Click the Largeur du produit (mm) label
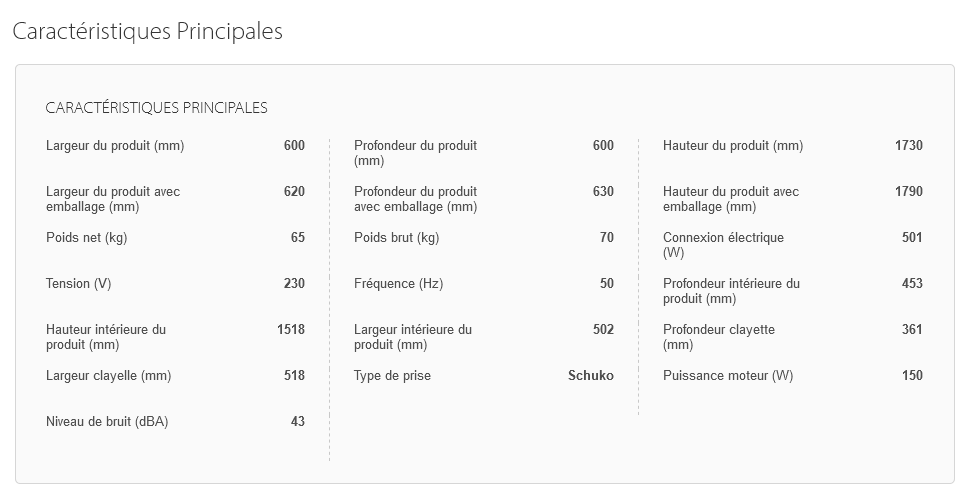The height and width of the screenshot is (494, 962). click(x=115, y=146)
